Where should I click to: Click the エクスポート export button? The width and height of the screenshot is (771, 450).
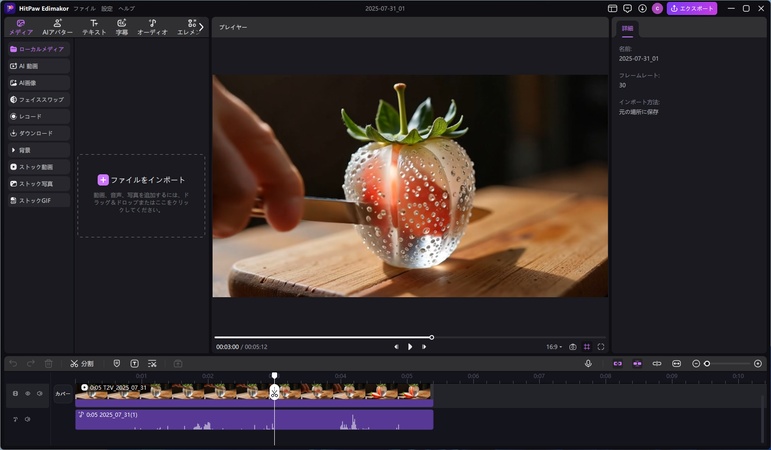coord(692,8)
